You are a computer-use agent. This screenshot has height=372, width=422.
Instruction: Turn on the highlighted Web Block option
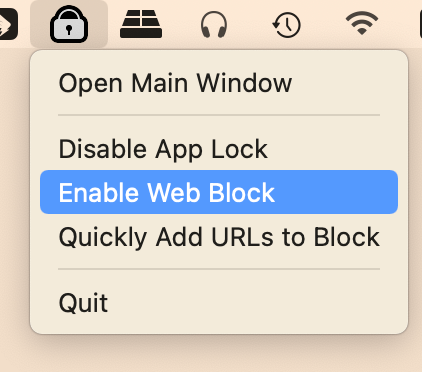(x=219, y=192)
